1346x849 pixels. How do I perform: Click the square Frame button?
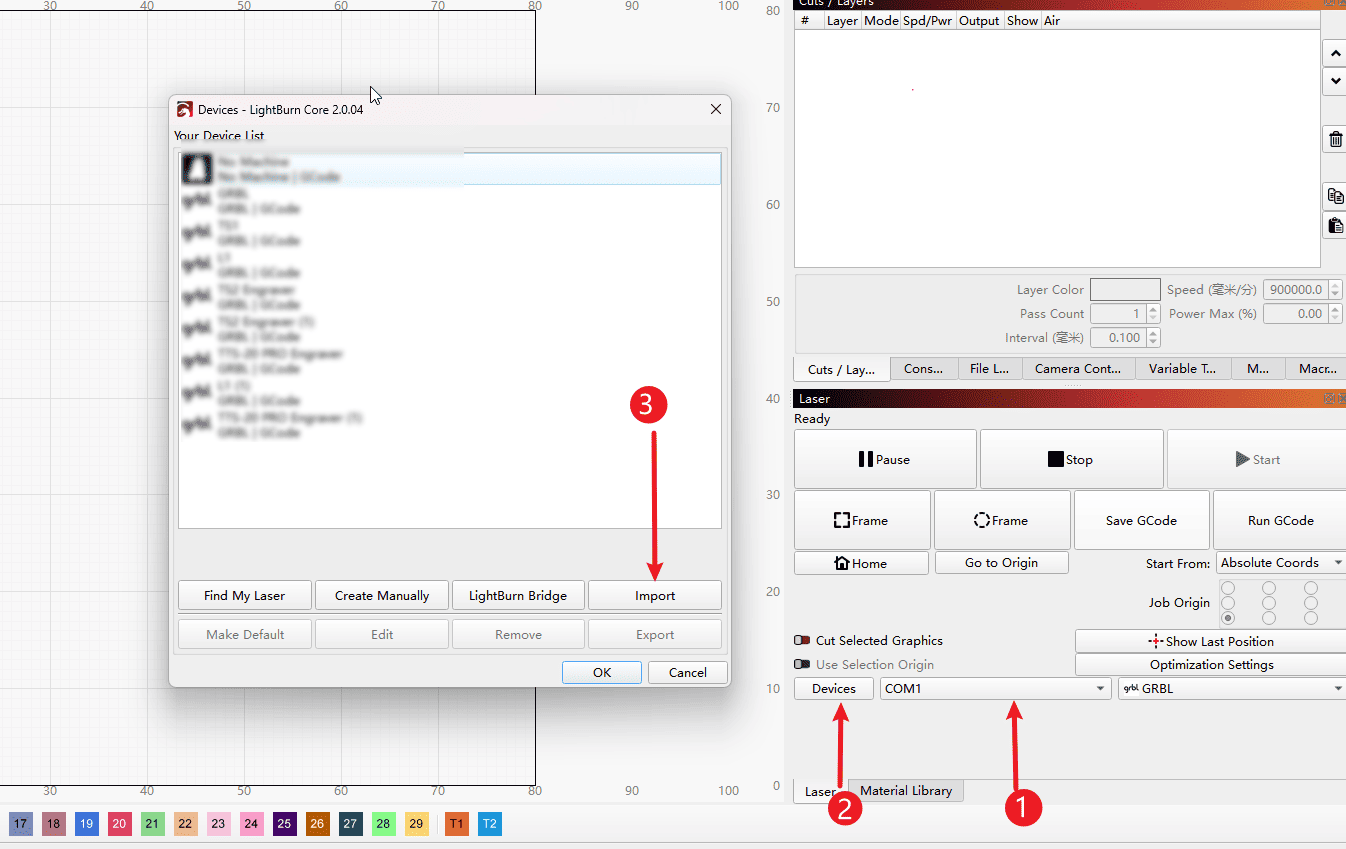pos(861,520)
